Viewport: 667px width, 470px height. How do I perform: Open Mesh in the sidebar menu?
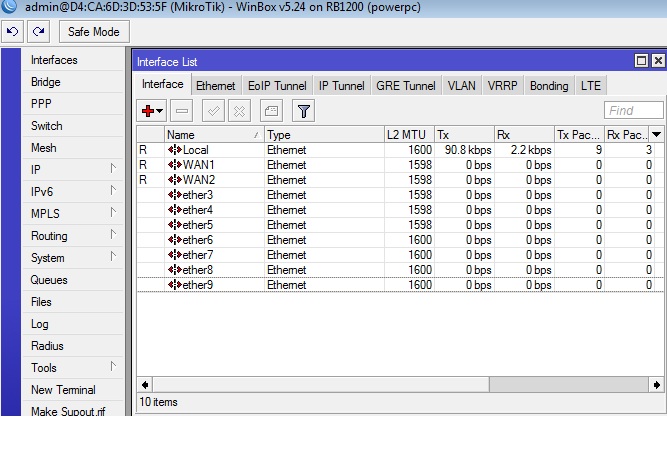pos(72,148)
